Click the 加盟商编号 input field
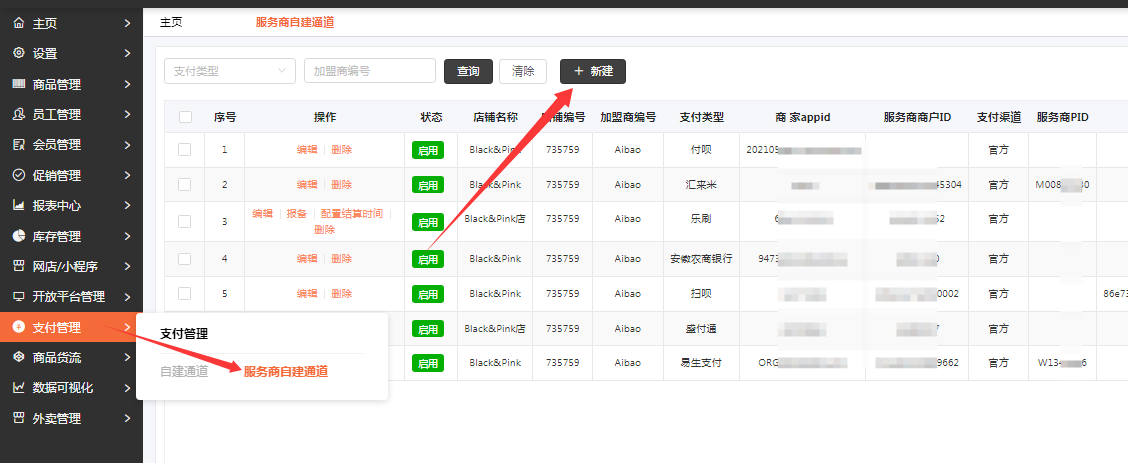The height and width of the screenshot is (463, 1128). [369, 71]
